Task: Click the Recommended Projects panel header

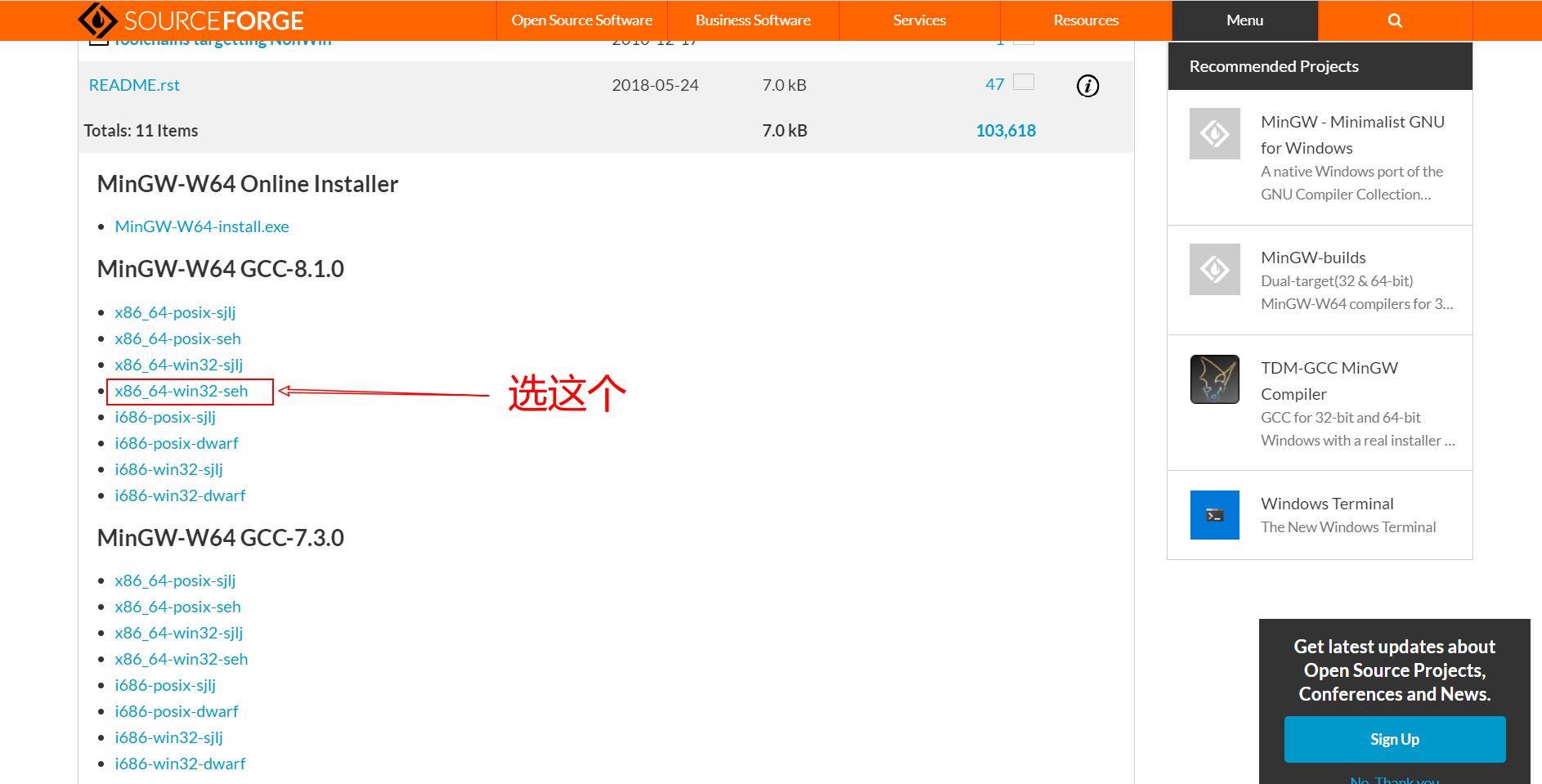Action: click(x=1320, y=66)
